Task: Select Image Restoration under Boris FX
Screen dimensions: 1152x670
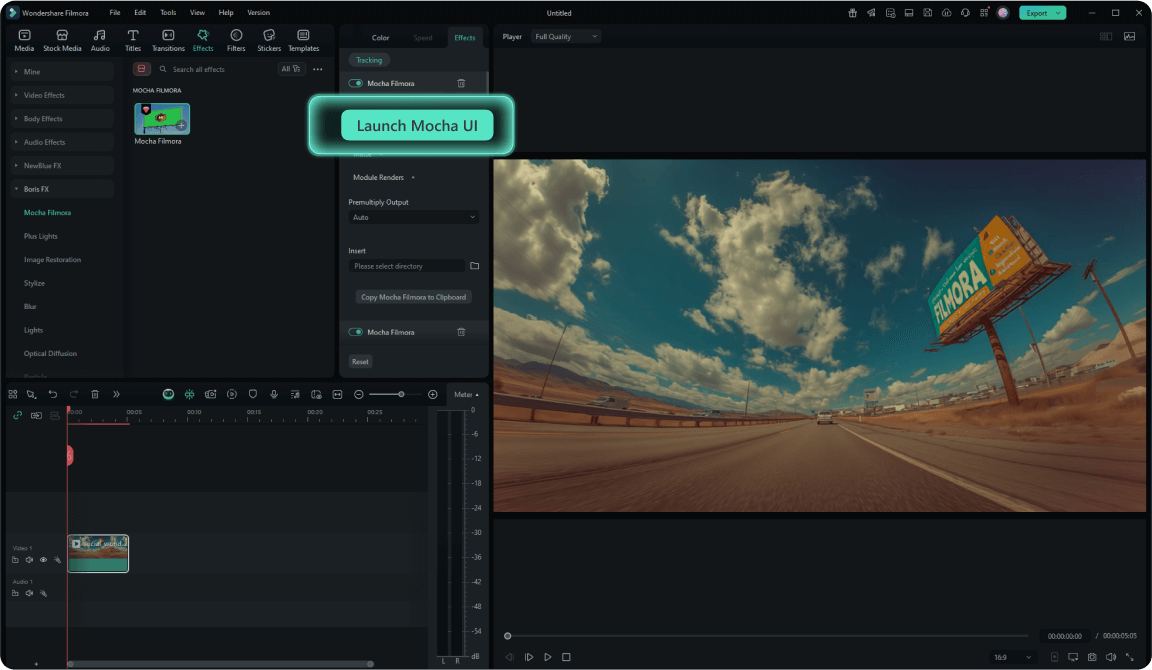Action: [52, 259]
